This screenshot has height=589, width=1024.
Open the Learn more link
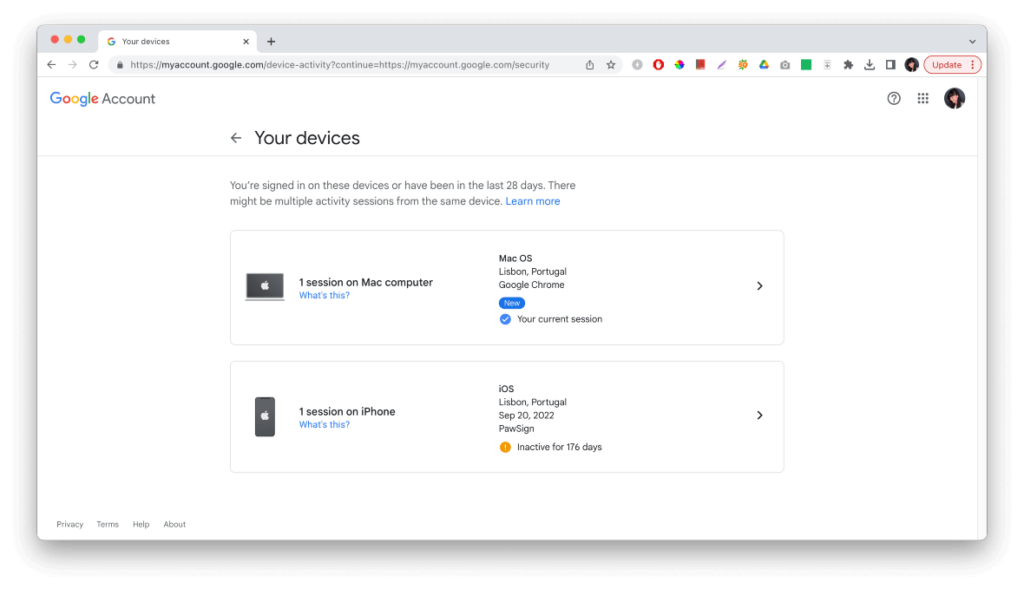pyautogui.click(x=533, y=201)
